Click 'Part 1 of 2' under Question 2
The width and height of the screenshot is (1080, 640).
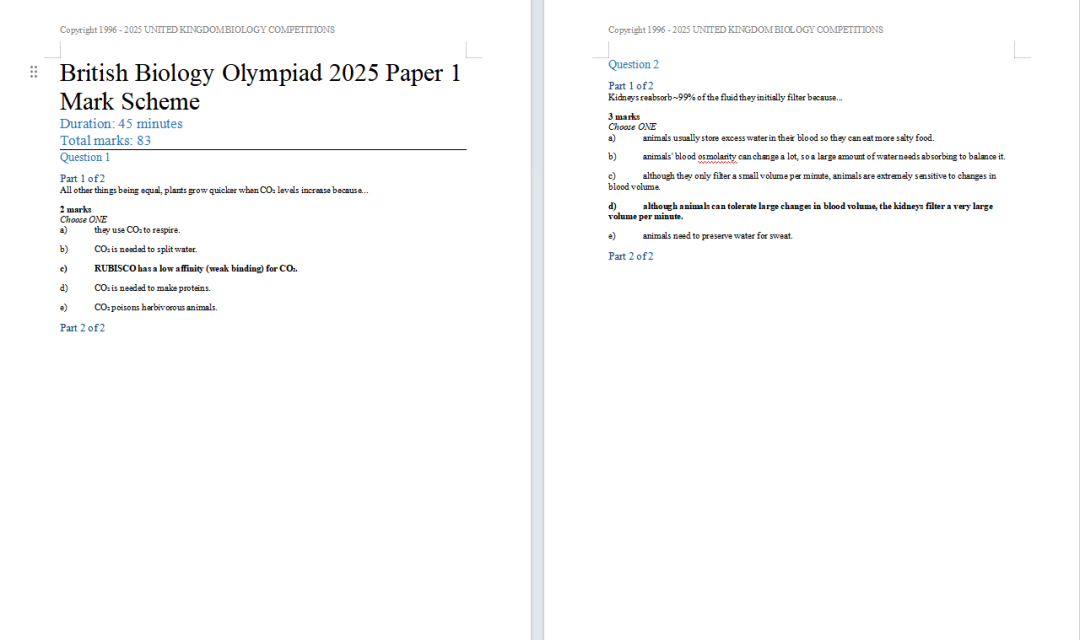[630, 86]
